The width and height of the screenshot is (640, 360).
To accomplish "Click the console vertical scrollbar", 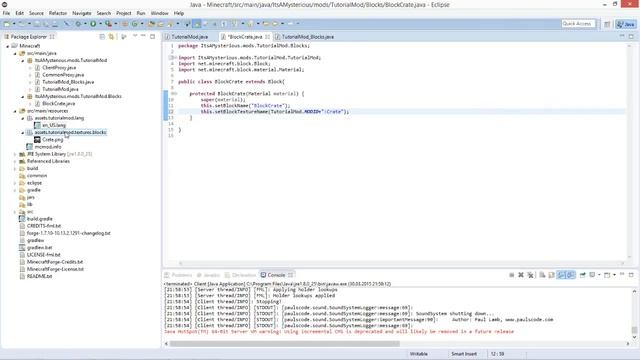I will tap(634, 314).
